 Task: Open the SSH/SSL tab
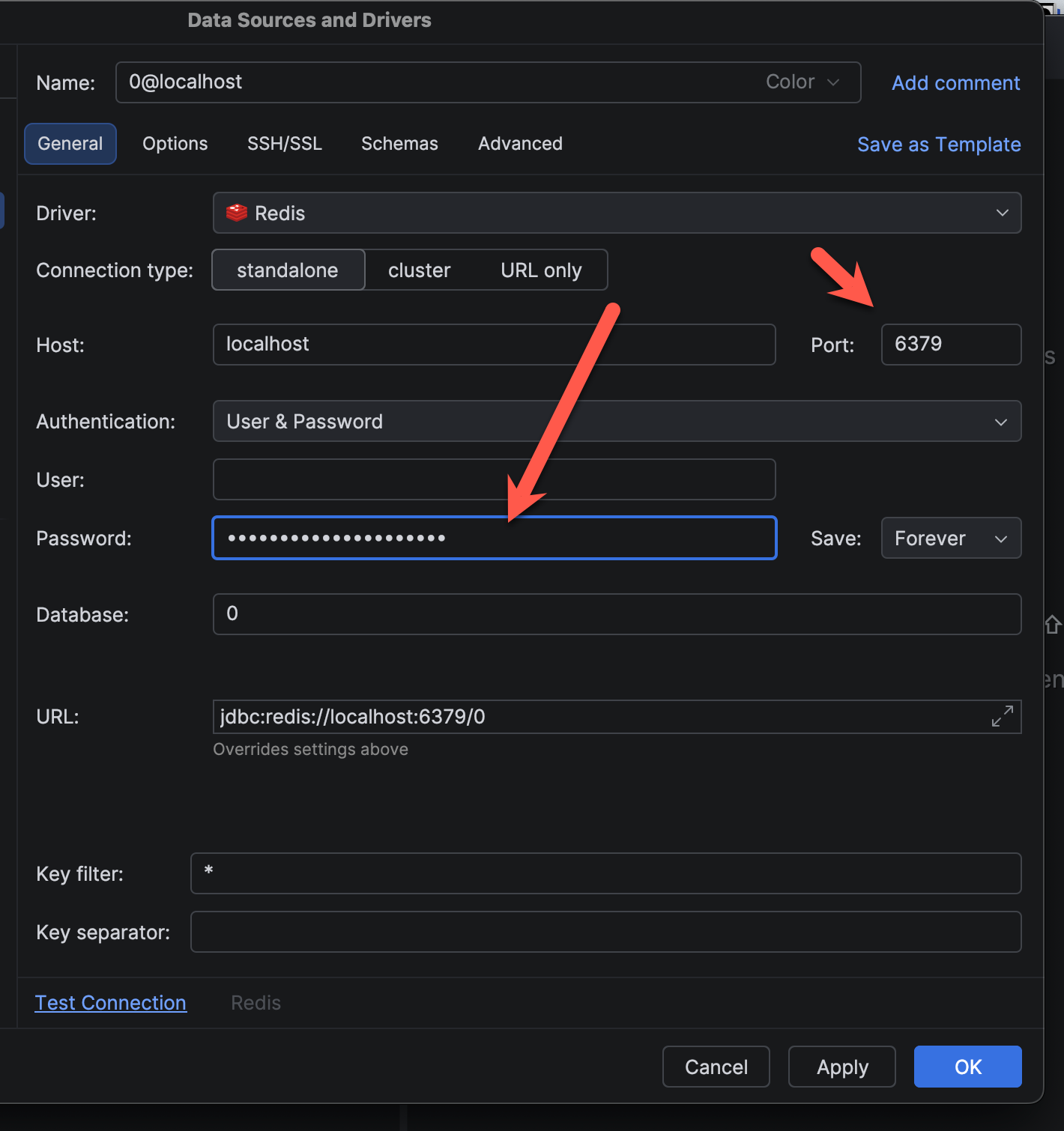coord(285,143)
